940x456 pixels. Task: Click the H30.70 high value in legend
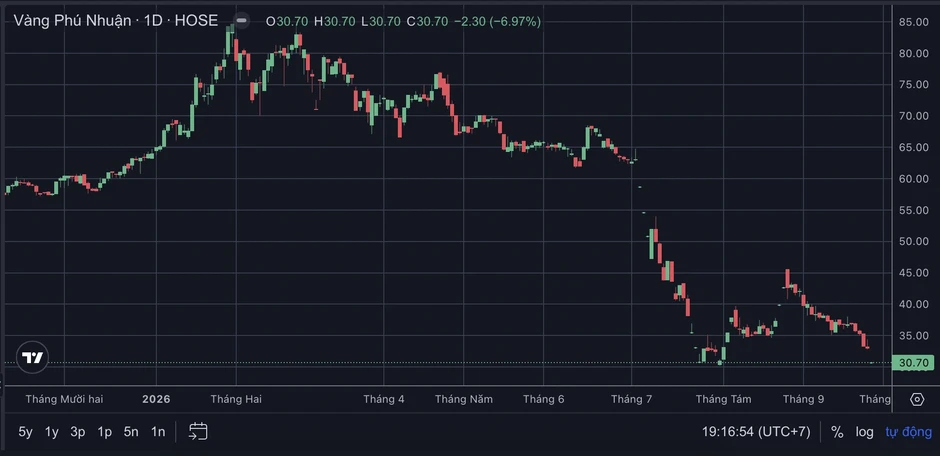point(335,22)
